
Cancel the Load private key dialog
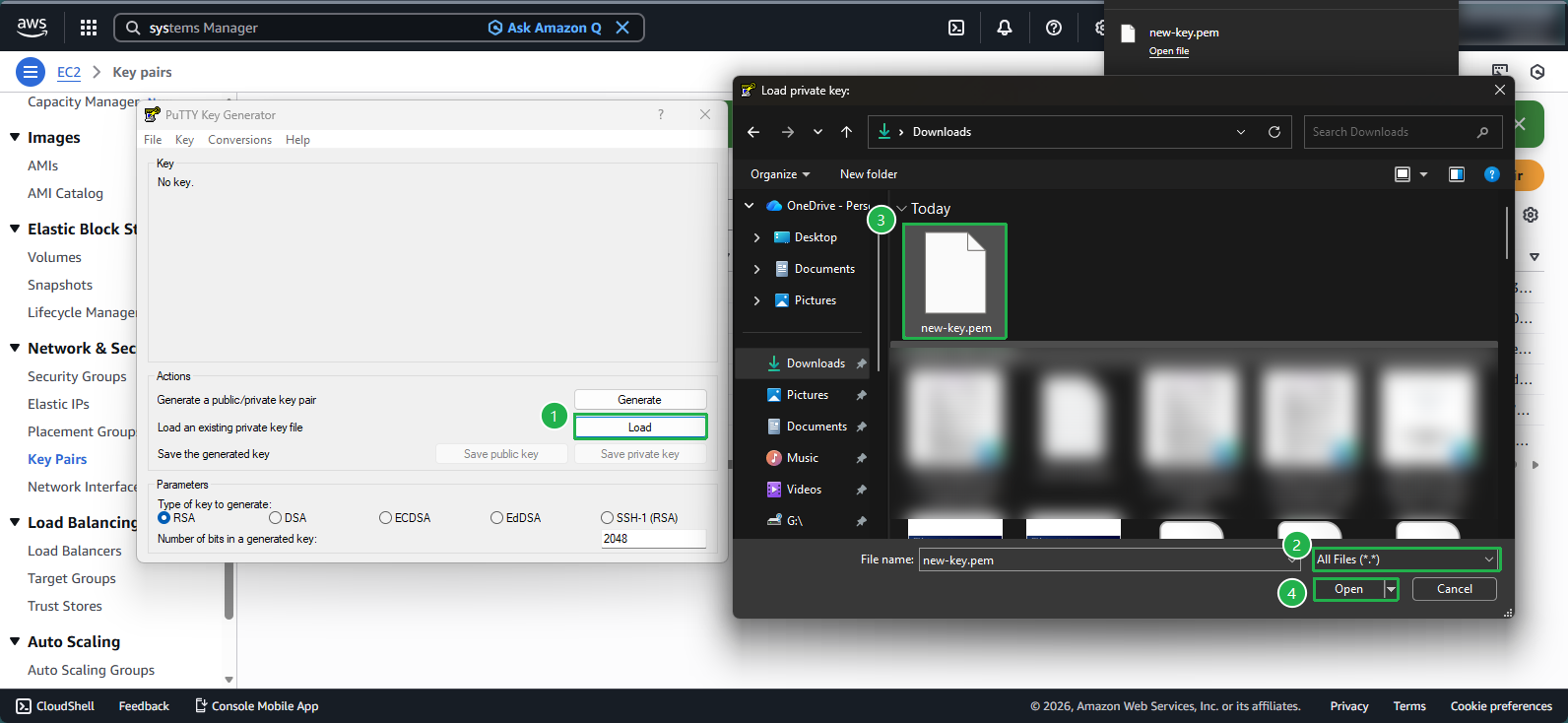pyautogui.click(x=1455, y=589)
